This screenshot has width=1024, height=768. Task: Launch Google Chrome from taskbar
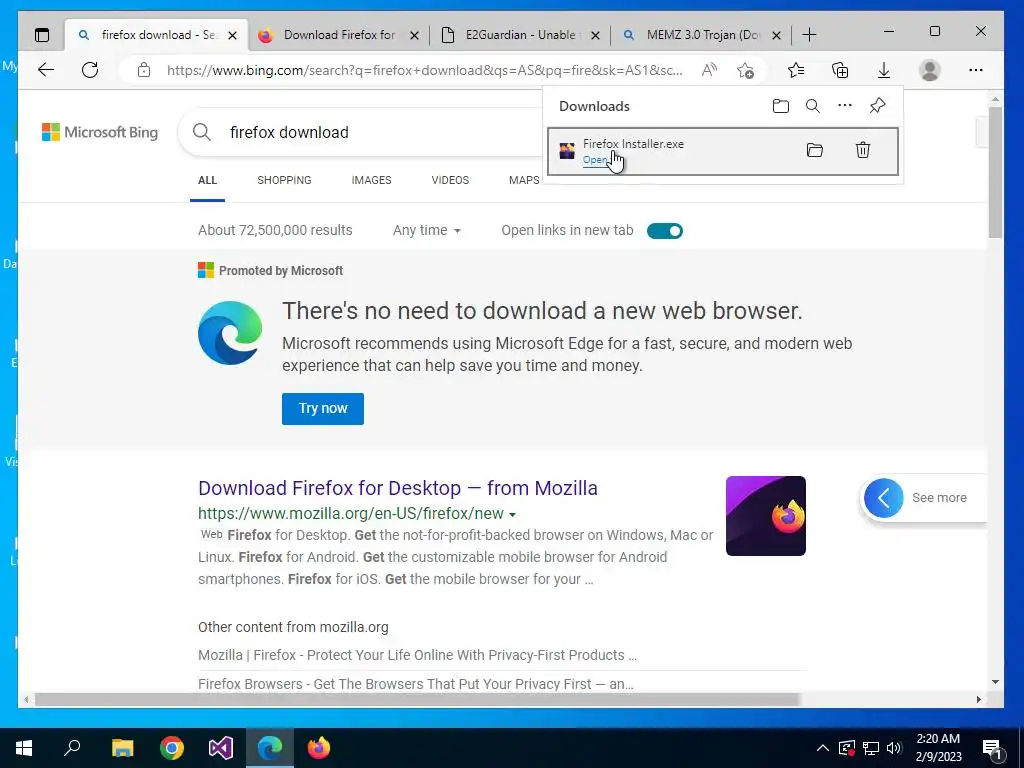[x=172, y=748]
